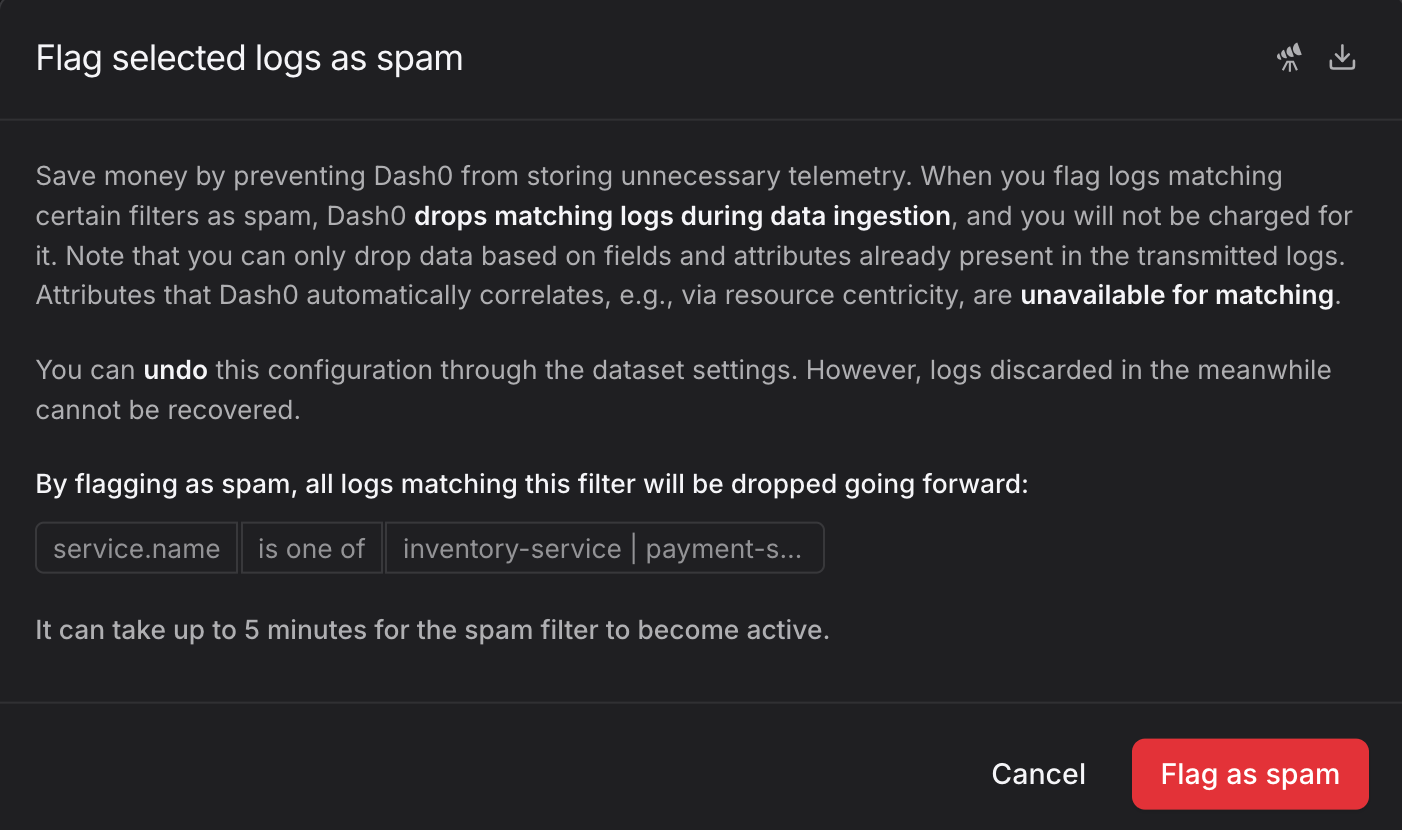This screenshot has height=830, width=1402.
Task: Export the filter via the download icon
Action: pos(1342,57)
